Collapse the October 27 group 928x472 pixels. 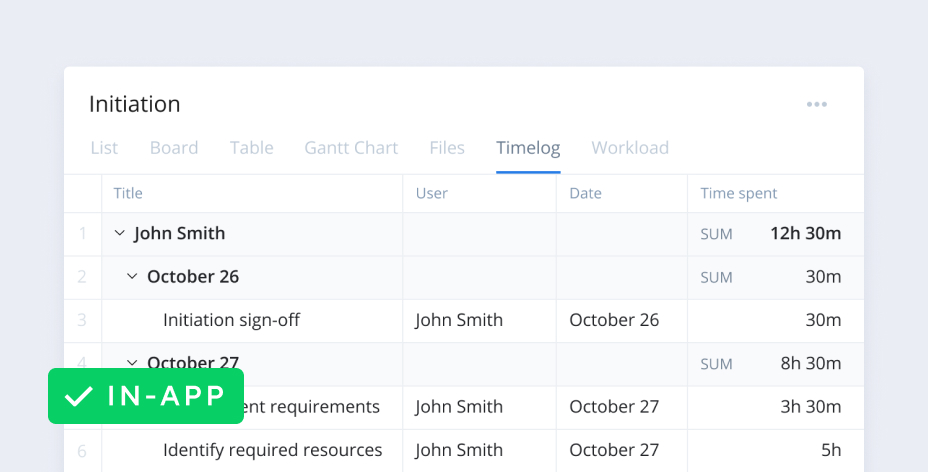coord(132,362)
